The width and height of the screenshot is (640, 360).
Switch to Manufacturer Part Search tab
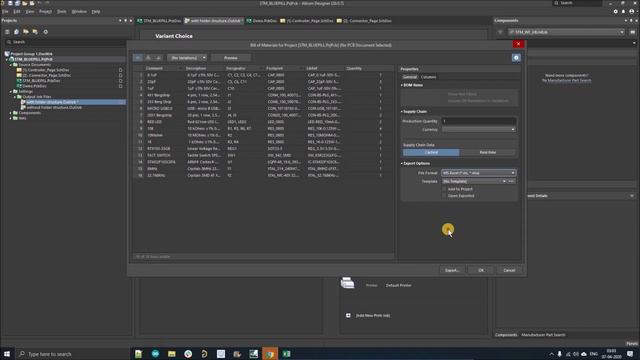[543, 335]
